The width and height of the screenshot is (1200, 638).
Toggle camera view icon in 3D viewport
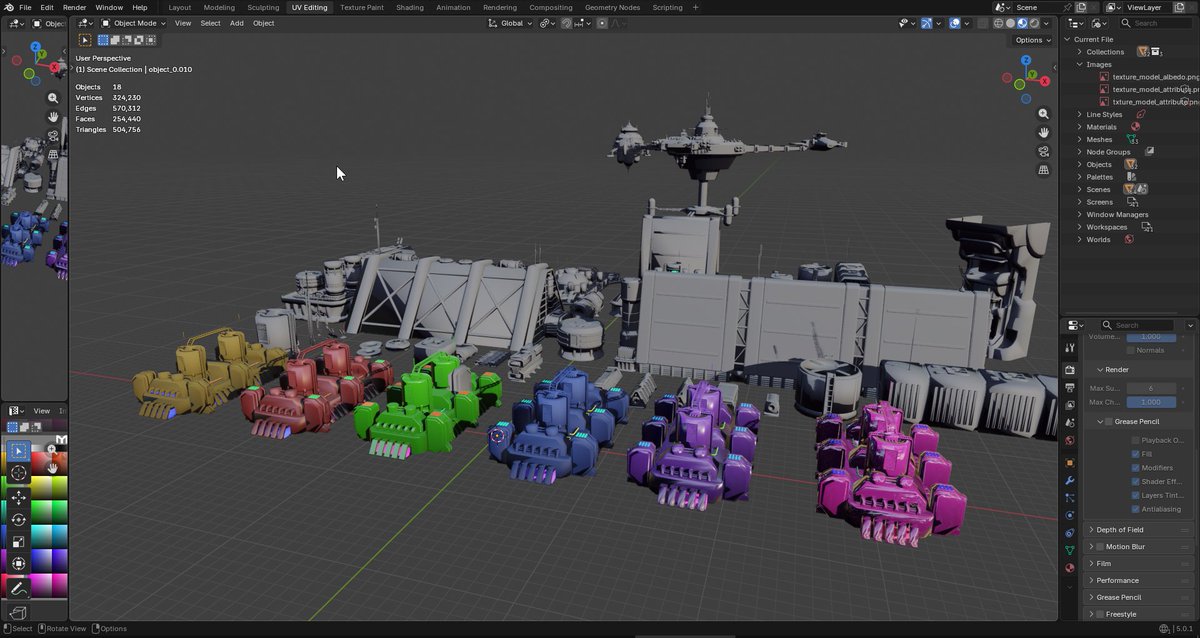pos(1043,151)
